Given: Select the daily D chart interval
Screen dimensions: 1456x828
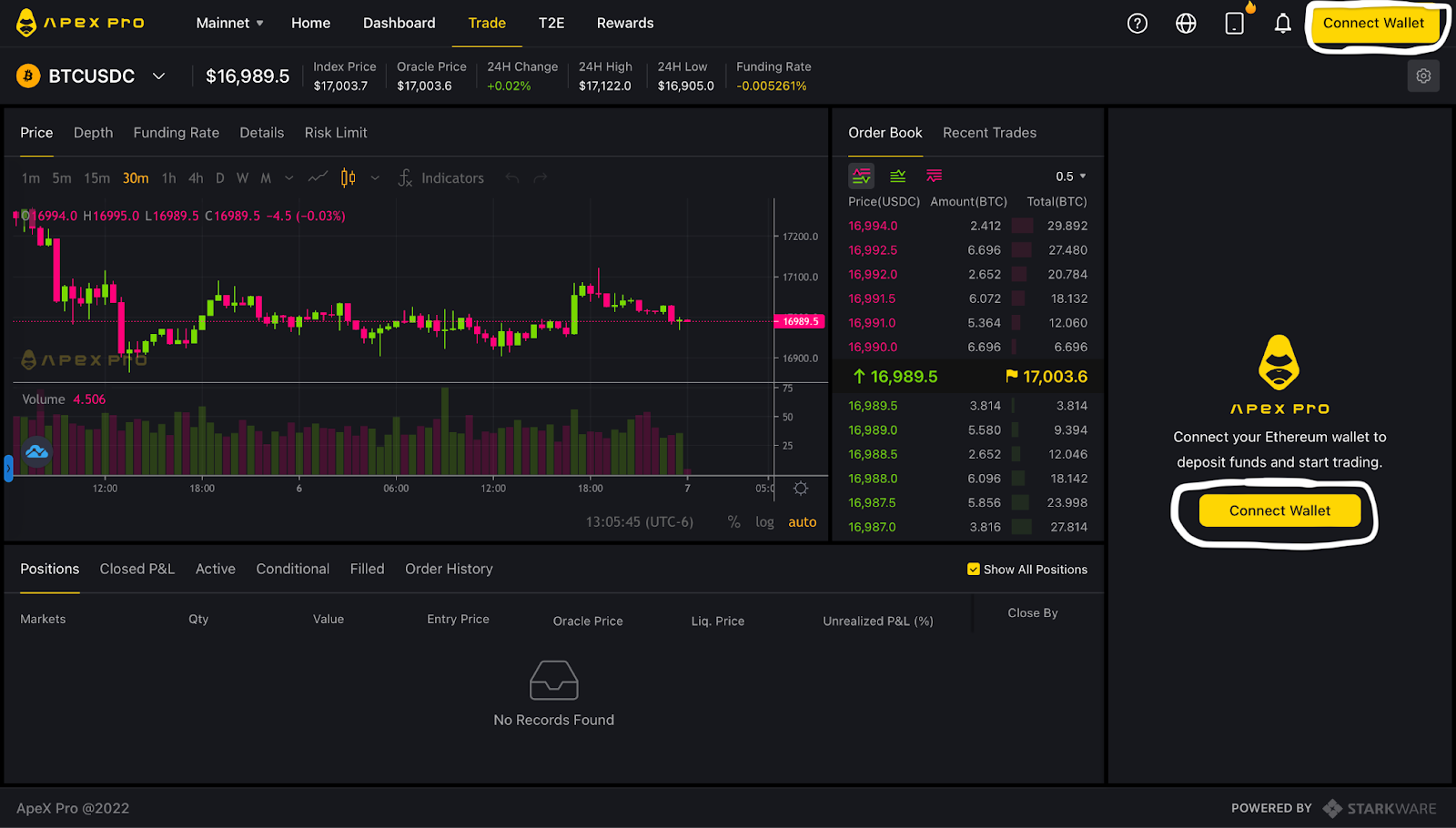Looking at the screenshot, I should point(219,178).
